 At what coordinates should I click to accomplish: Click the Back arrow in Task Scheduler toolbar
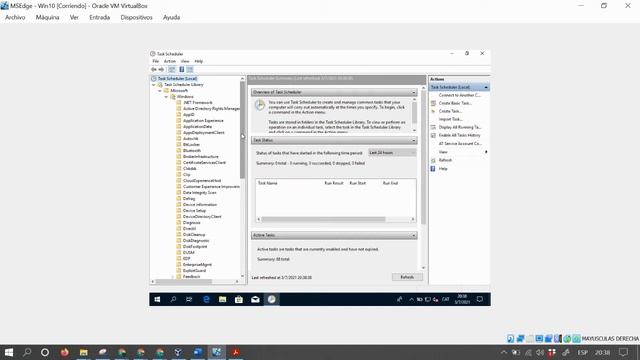[154, 69]
